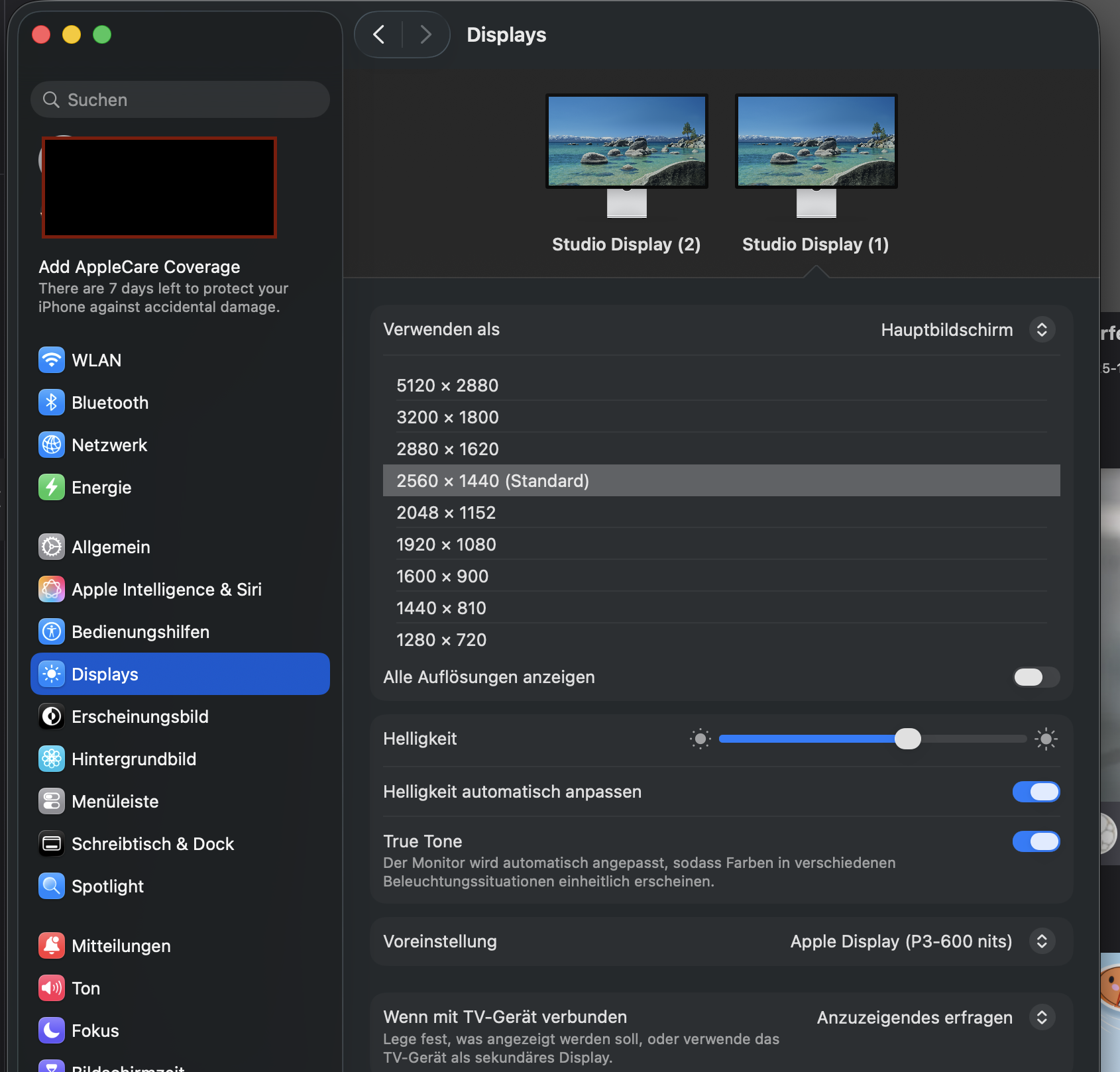The image size is (1120, 1072).
Task: Open Bluetooth settings pane
Action: (180, 402)
